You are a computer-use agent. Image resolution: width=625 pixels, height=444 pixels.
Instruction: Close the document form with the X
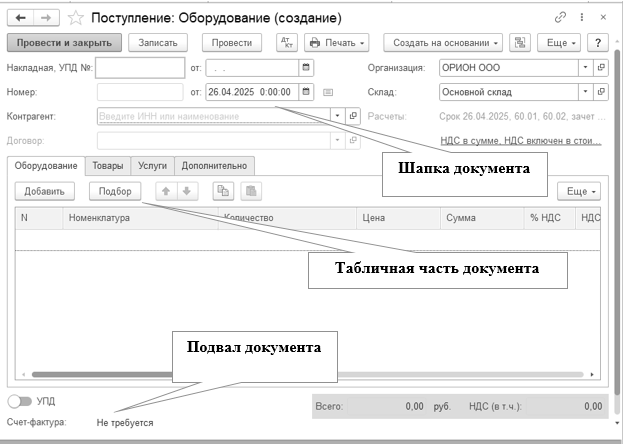point(603,17)
